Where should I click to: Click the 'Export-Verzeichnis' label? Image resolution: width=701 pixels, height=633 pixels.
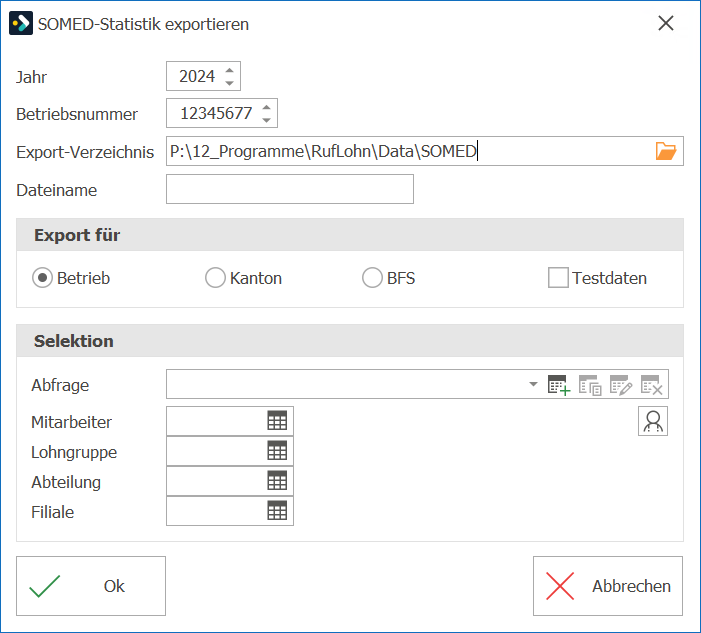(x=85, y=152)
